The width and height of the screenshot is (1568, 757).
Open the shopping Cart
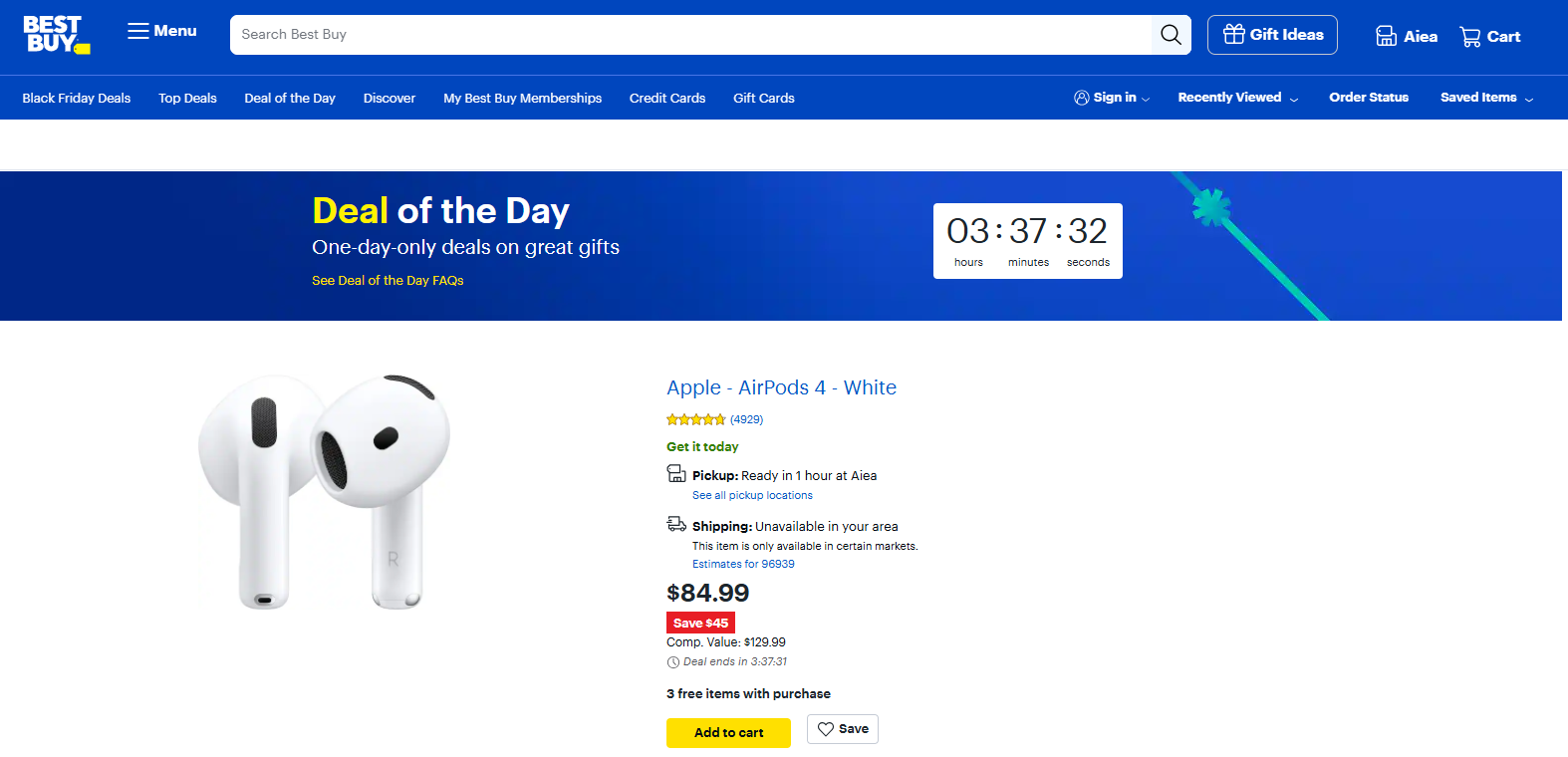tap(1489, 36)
